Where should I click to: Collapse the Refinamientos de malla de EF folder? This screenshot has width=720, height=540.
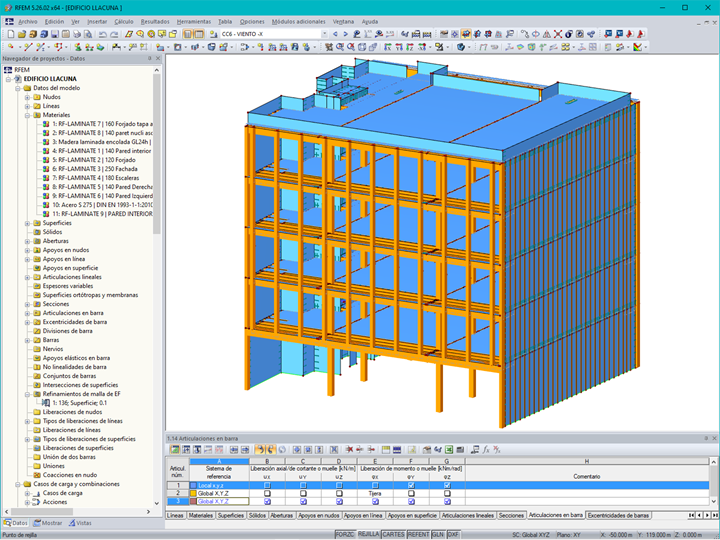pyautogui.click(x=27, y=394)
